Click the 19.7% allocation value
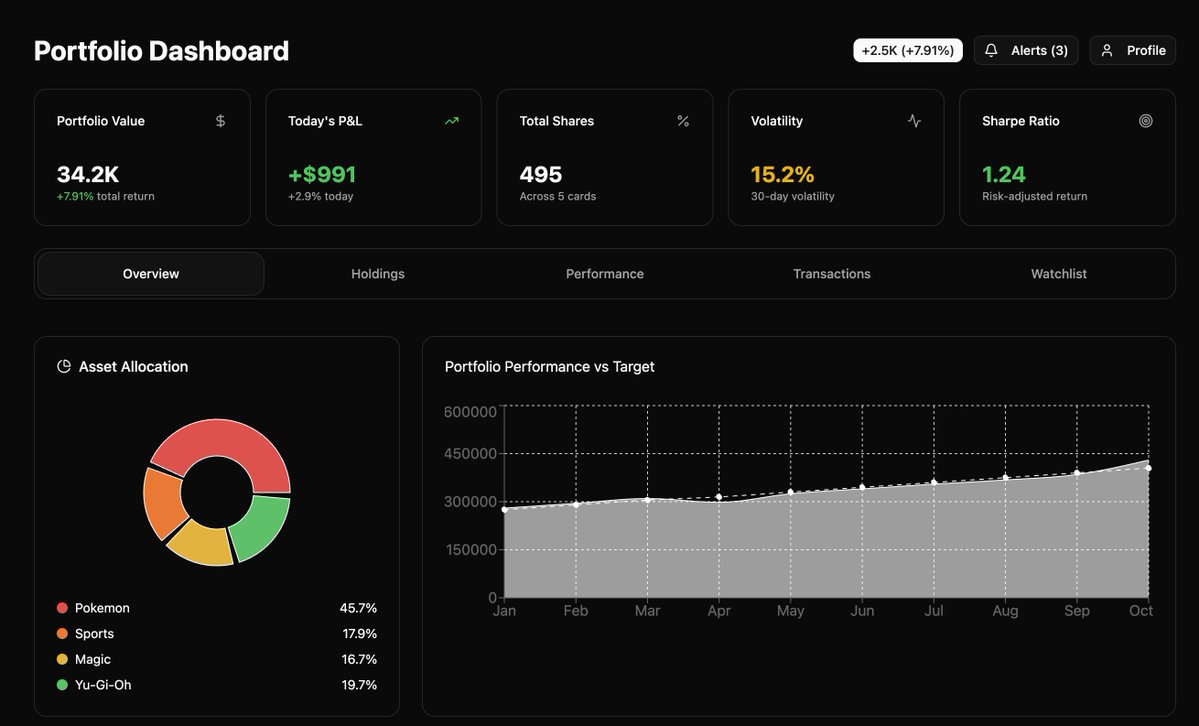Image resolution: width=1199 pixels, height=726 pixels. tap(359, 685)
